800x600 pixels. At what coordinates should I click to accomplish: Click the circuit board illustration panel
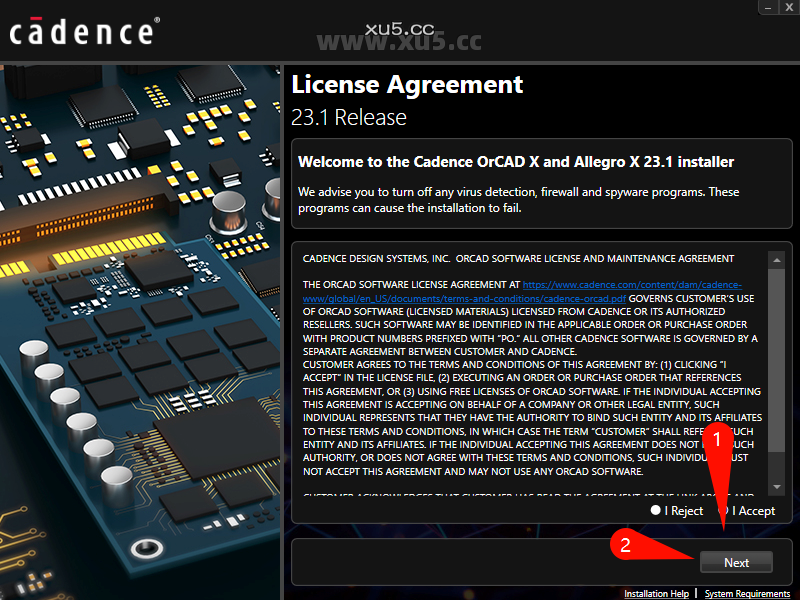click(140, 330)
